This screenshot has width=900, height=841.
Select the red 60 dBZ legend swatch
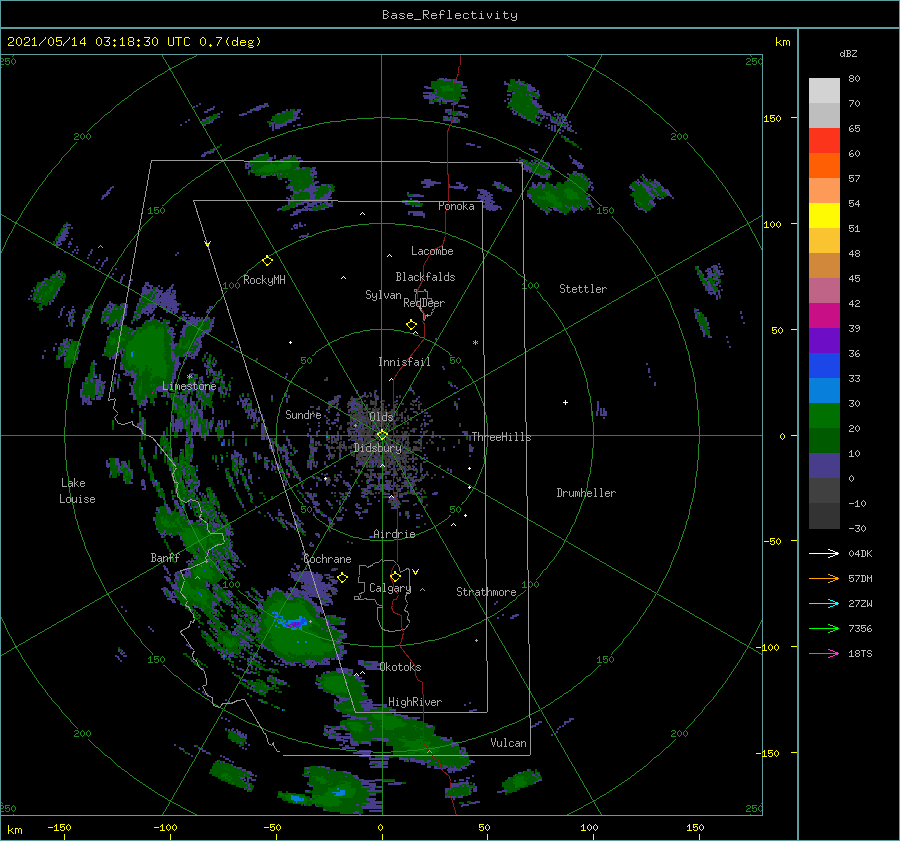tap(824, 141)
